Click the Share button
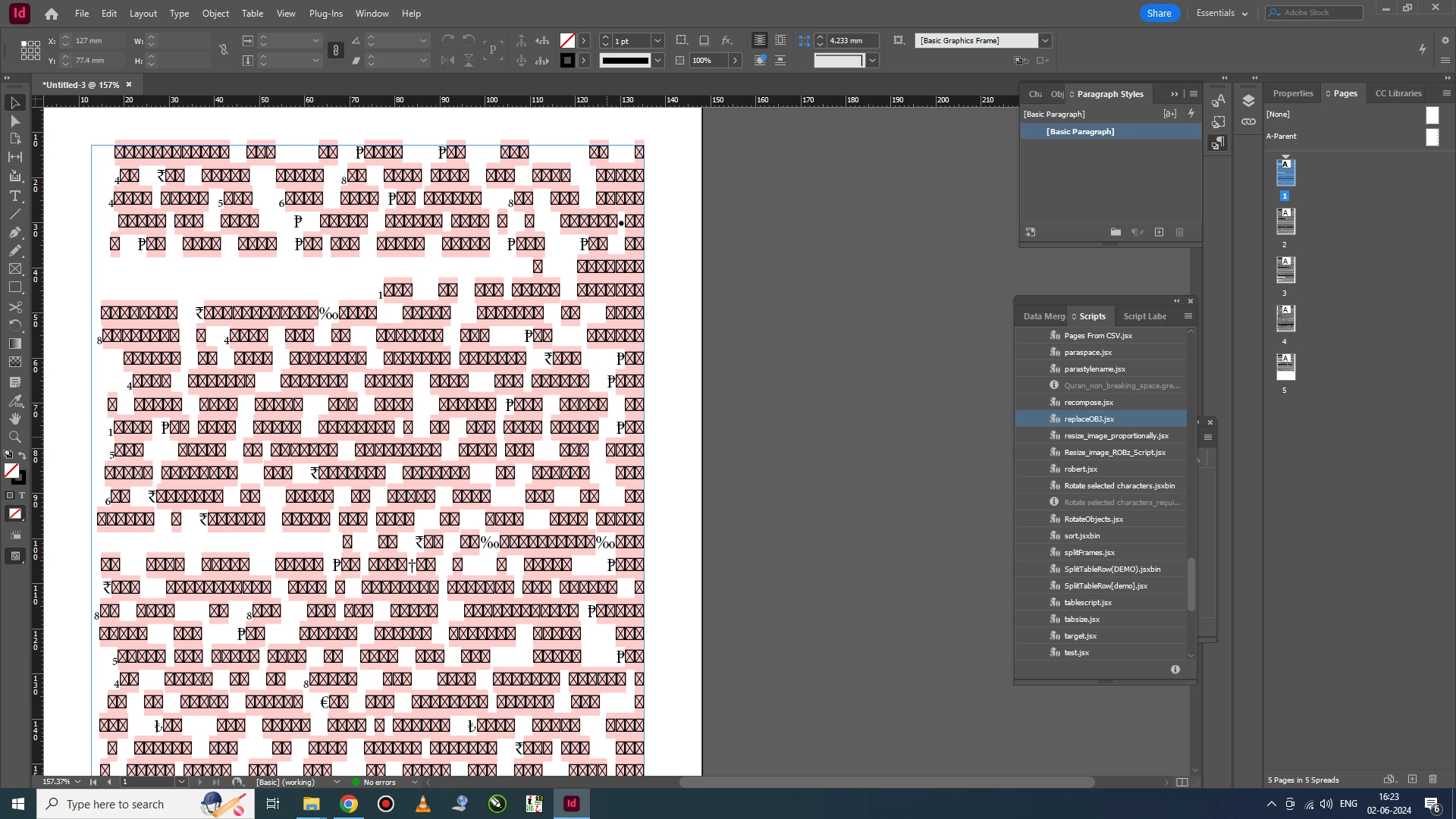Viewport: 1456px width, 819px height. (1159, 13)
